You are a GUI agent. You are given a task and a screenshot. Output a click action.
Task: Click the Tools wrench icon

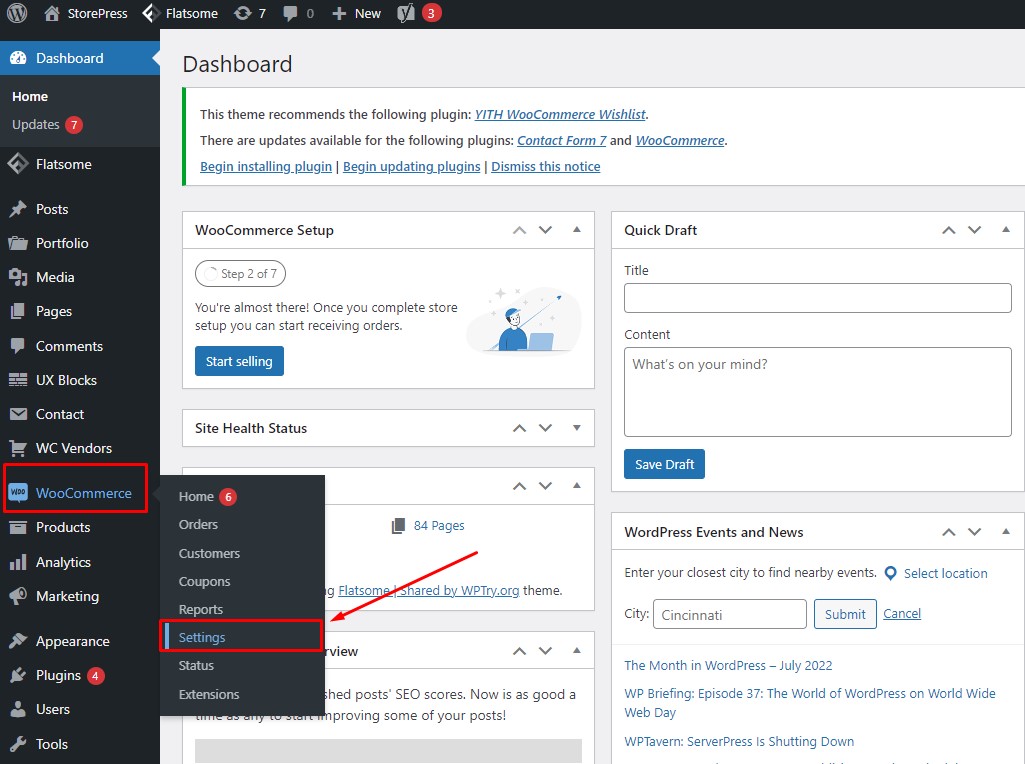[18, 744]
